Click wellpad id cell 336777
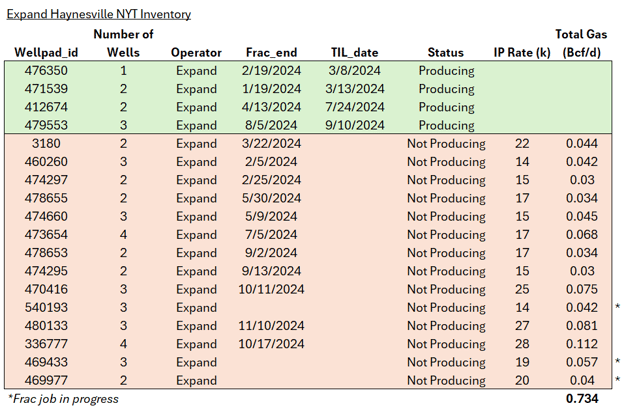The image size is (624, 412). pos(46,344)
